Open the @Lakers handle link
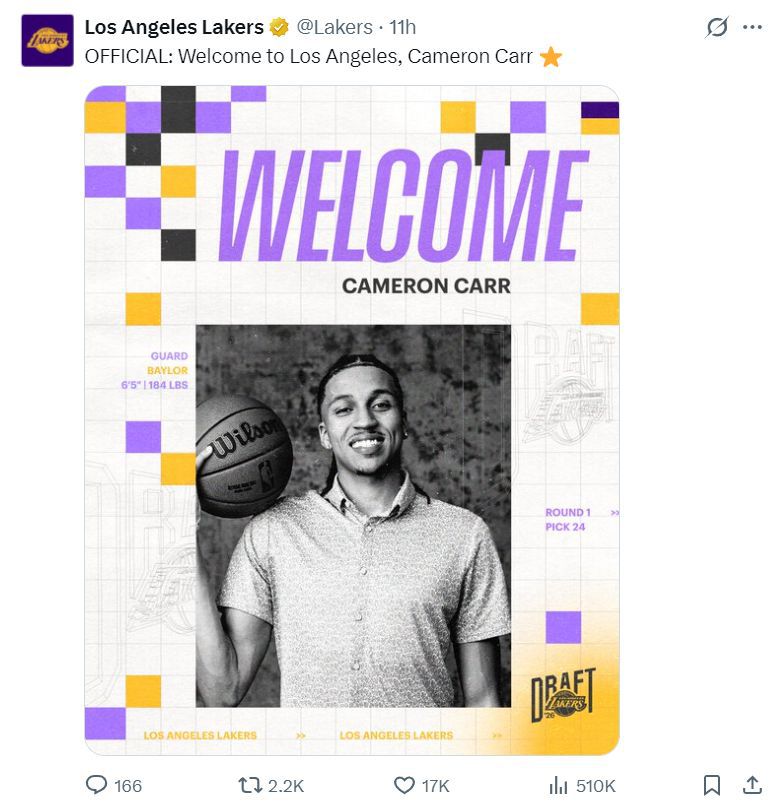The width and height of the screenshot is (778, 808). pyautogui.click(x=334, y=27)
